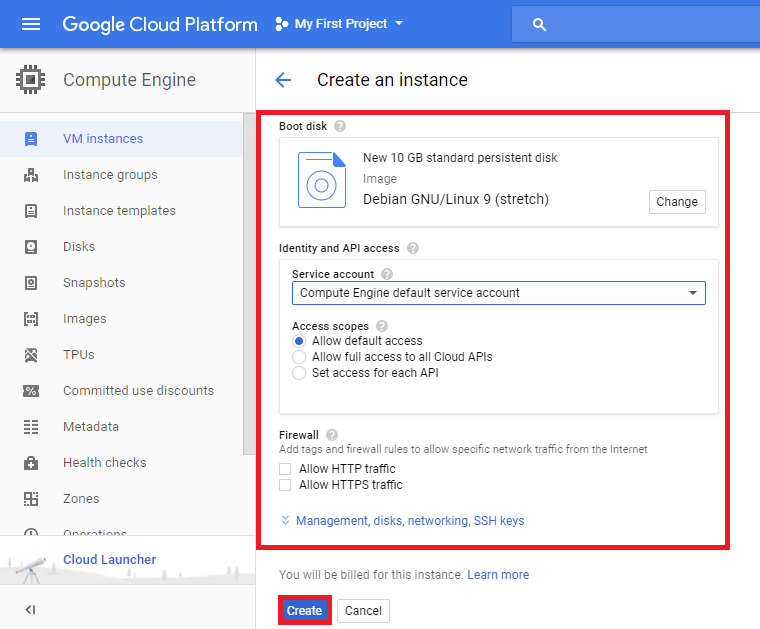Click the Images sidebar icon
The width and height of the screenshot is (760, 629).
click(31, 319)
